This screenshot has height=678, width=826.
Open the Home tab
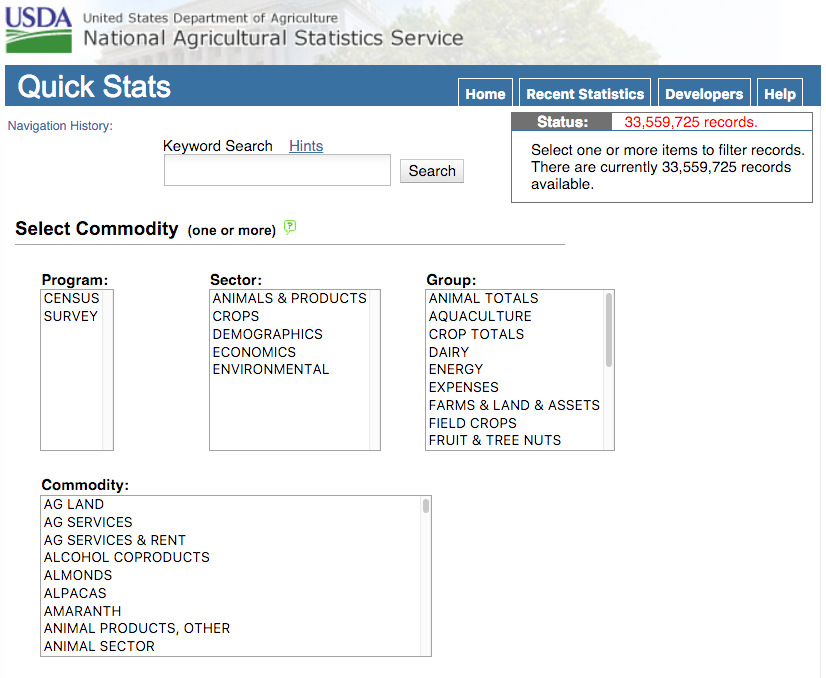485,93
